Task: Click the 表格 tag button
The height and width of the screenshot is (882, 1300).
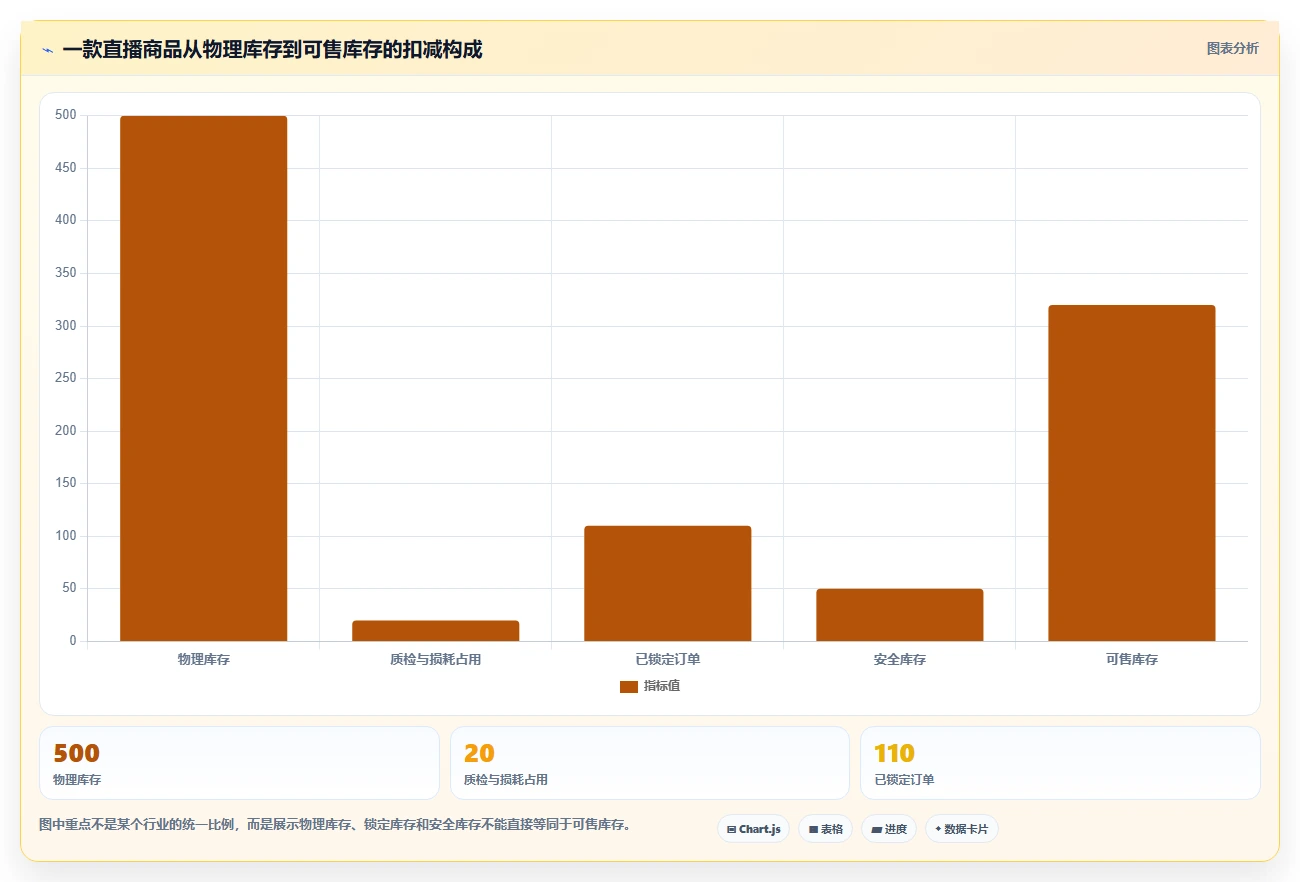Action: (825, 829)
